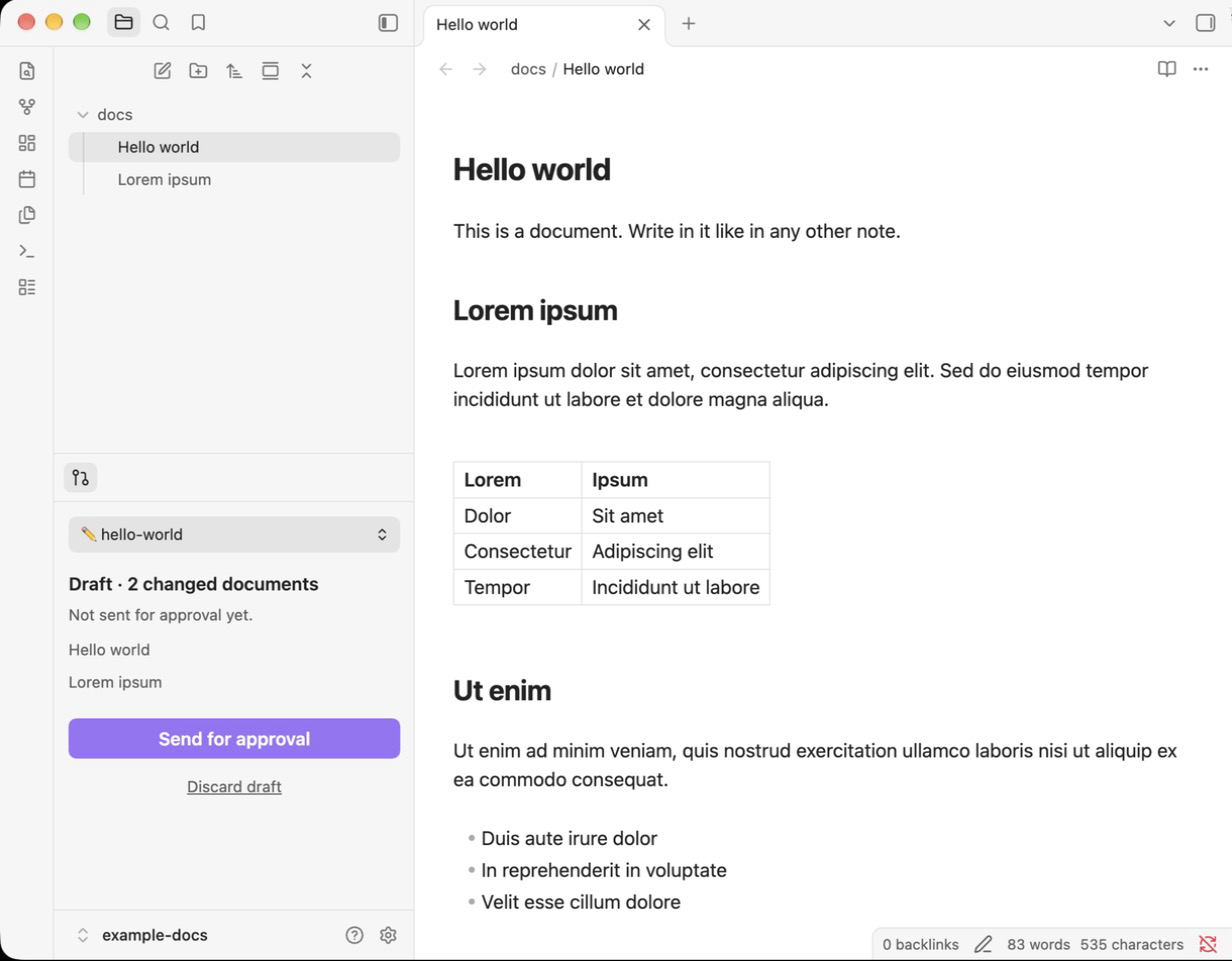Click the sync status icon in status bar
The width and height of the screenshot is (1232, 961).
pos(1207,944)
